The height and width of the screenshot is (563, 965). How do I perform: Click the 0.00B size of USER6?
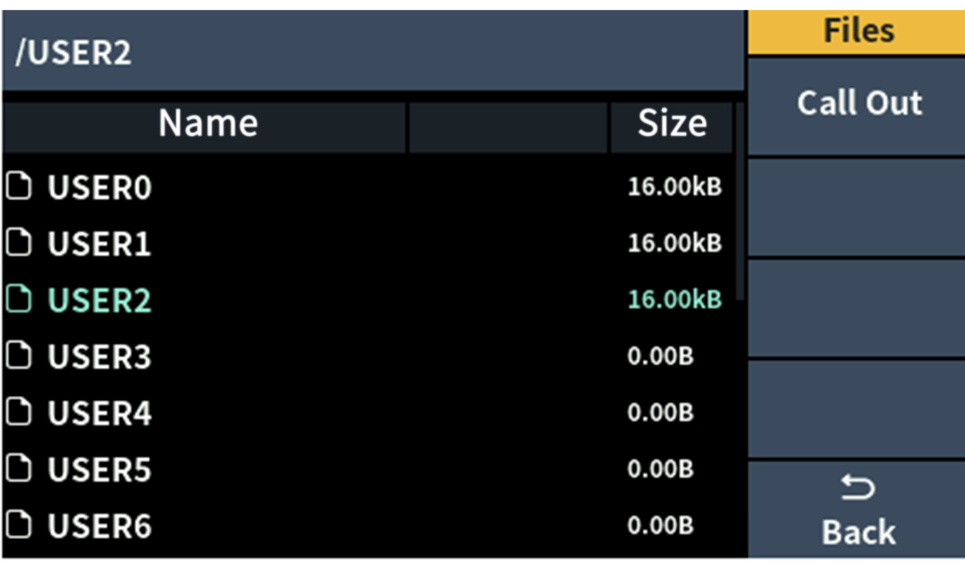pos(660,525)
